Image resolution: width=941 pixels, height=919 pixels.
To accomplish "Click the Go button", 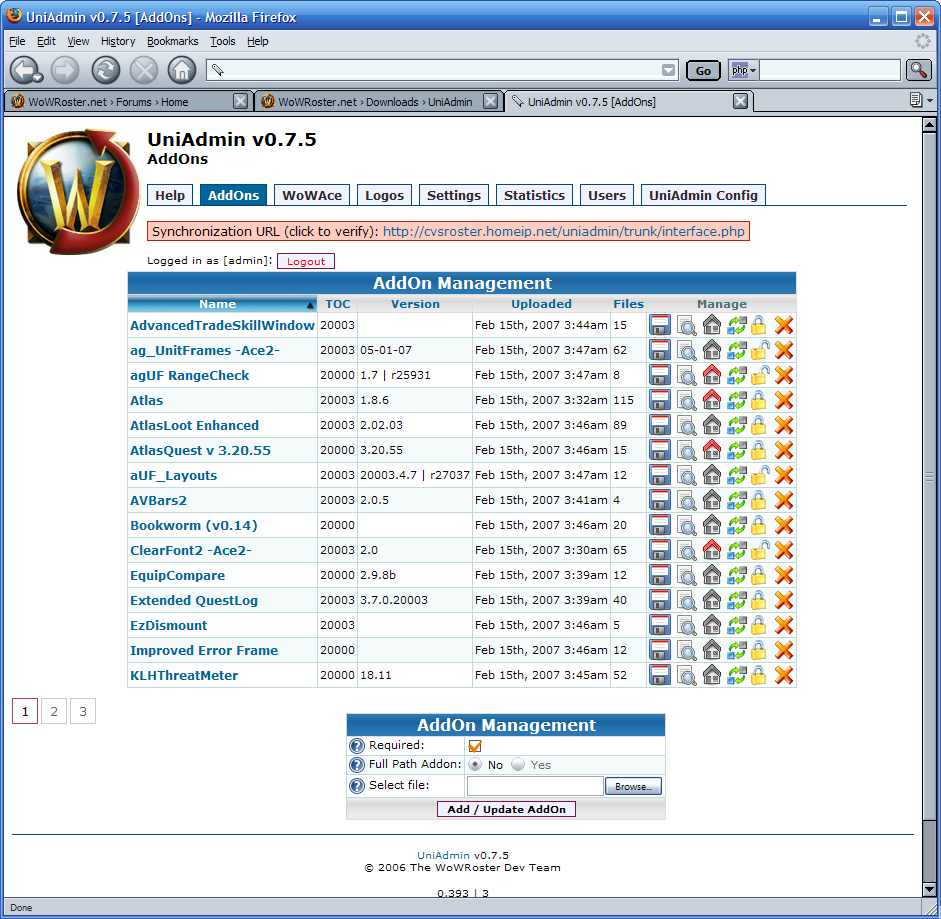I will [x=703, y=71].
